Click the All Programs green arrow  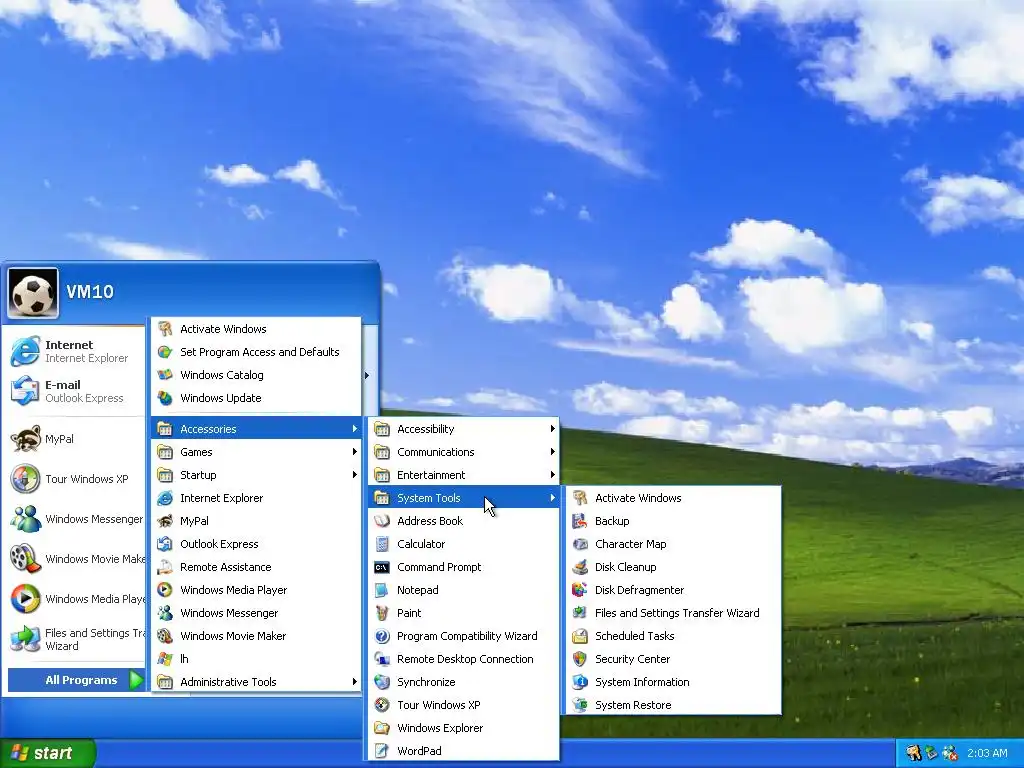click(x=135, y=680)
